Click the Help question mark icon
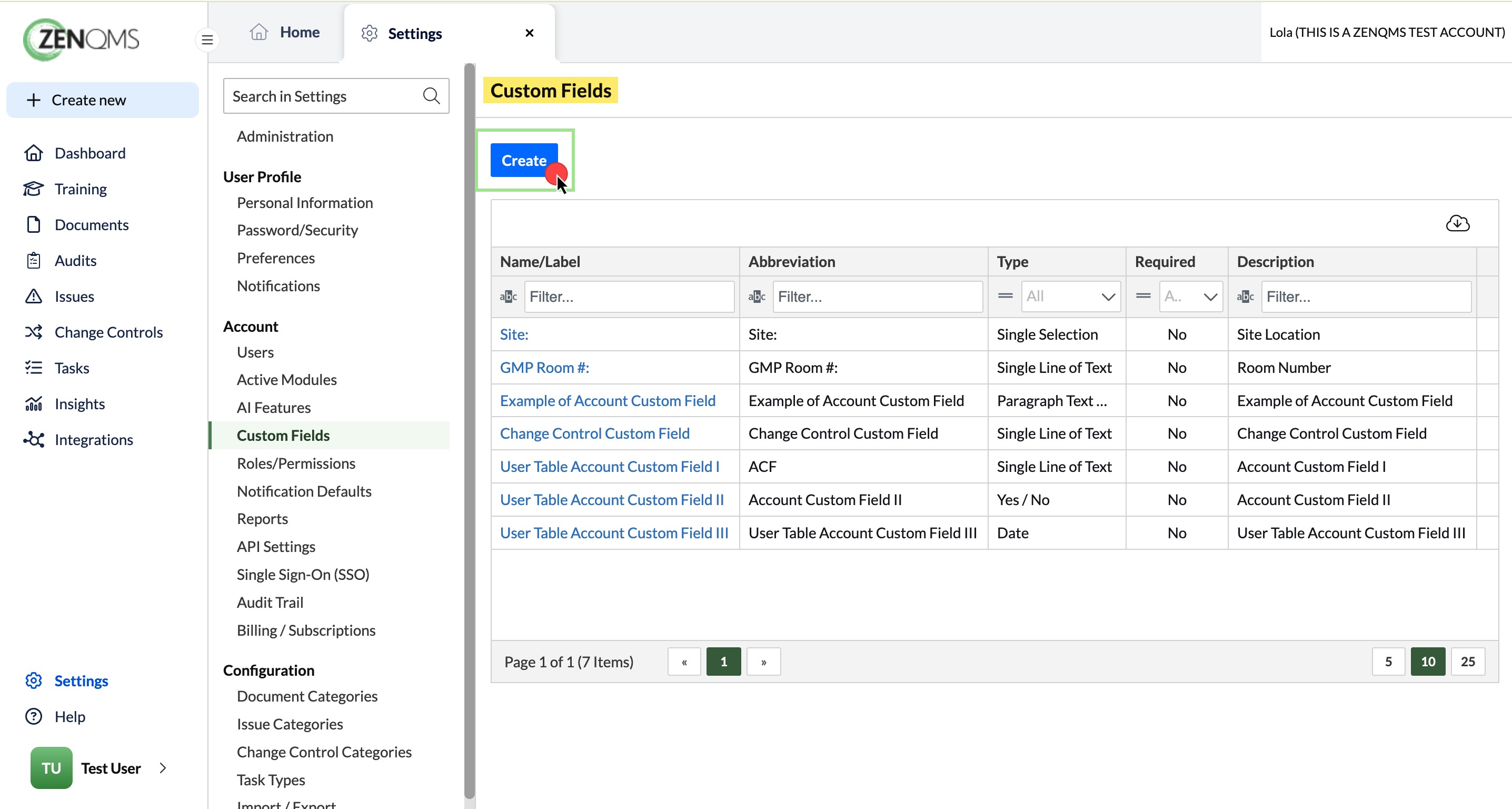The height and width of the screenshot is (809, 1512). click(34, 717)
